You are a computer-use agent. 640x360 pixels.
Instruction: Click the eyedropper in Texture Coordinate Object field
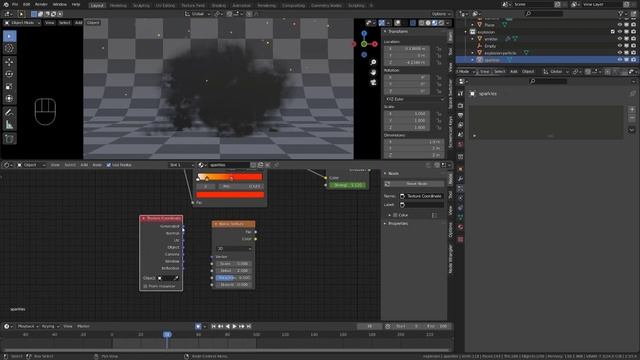pos(176,278)
